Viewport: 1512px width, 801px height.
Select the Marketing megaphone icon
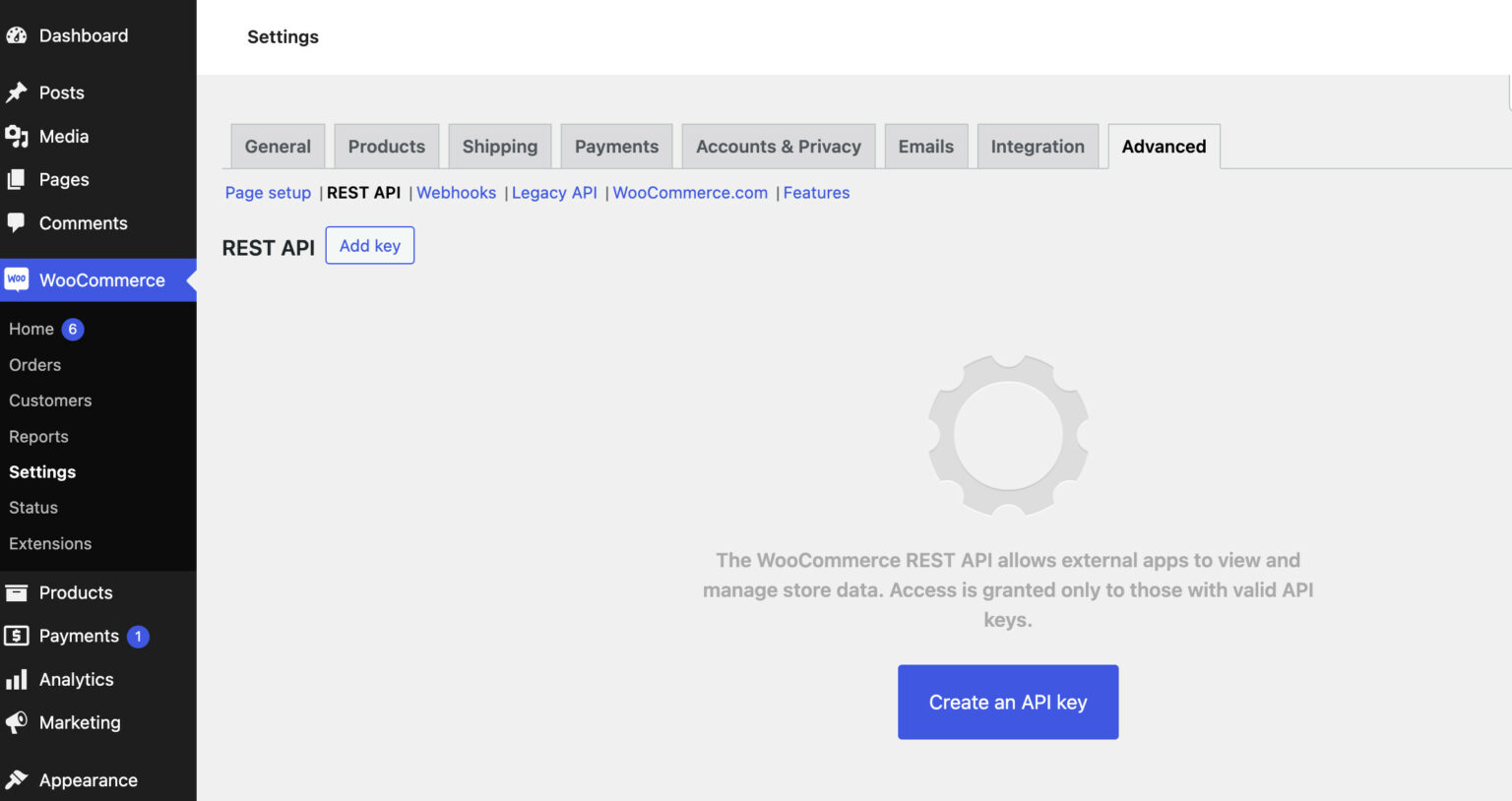[17, 722]
